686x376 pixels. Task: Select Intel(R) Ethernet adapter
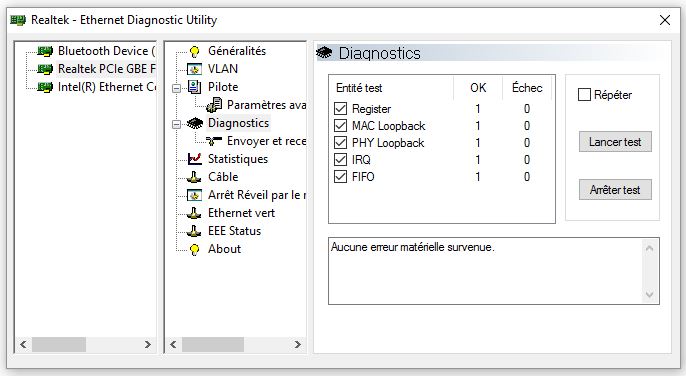tap(106, 87)
